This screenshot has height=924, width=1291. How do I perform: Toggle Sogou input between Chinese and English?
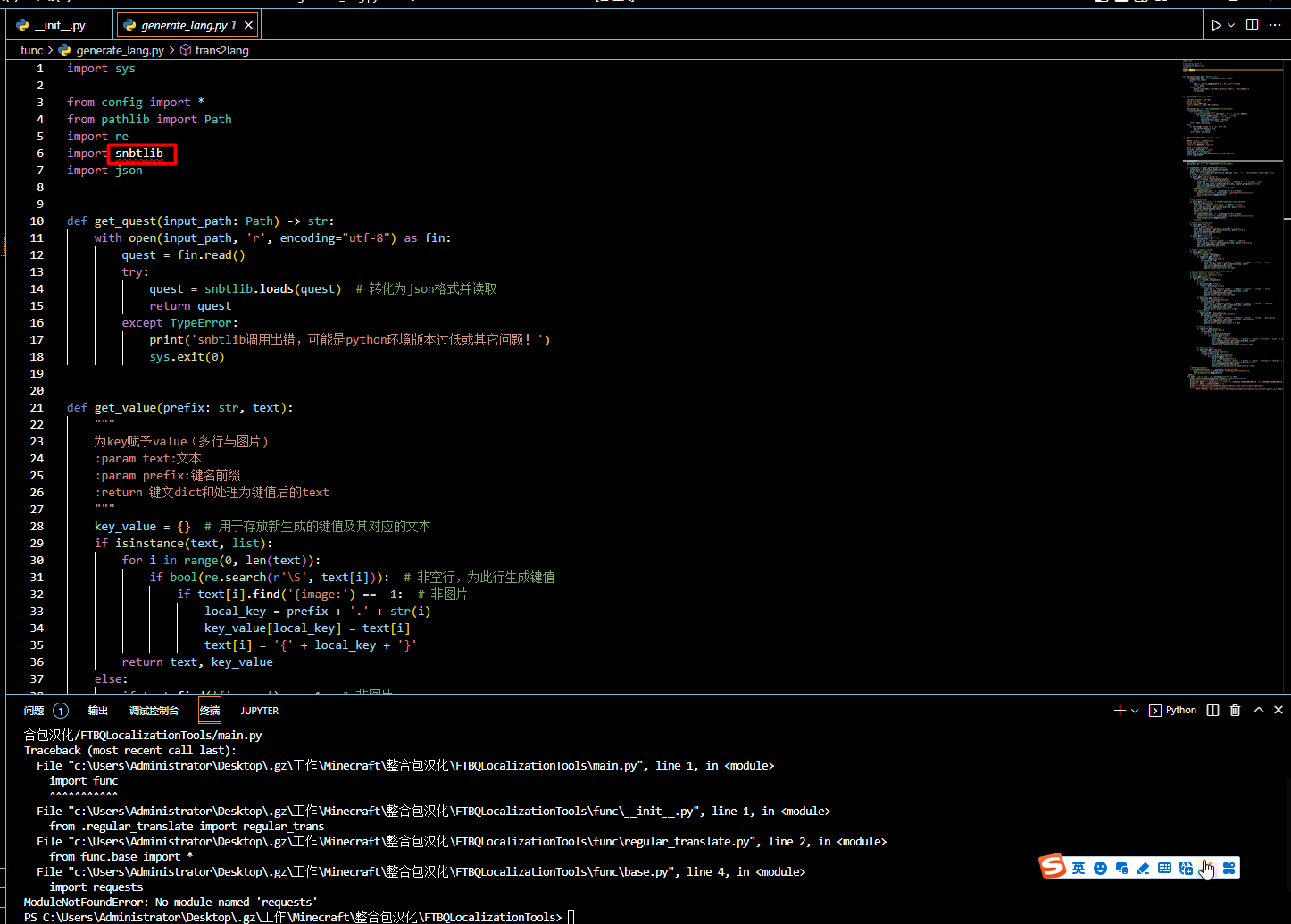click(x=1078, y=867)
